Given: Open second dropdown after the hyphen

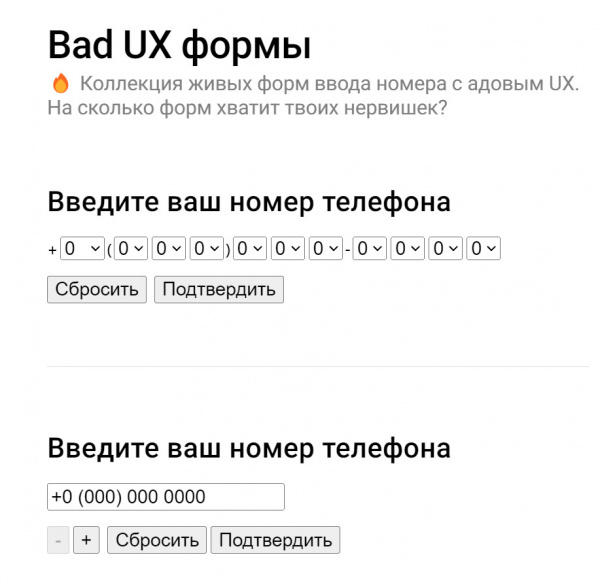Looking at the screenshot, I should (x=408, y=248).
